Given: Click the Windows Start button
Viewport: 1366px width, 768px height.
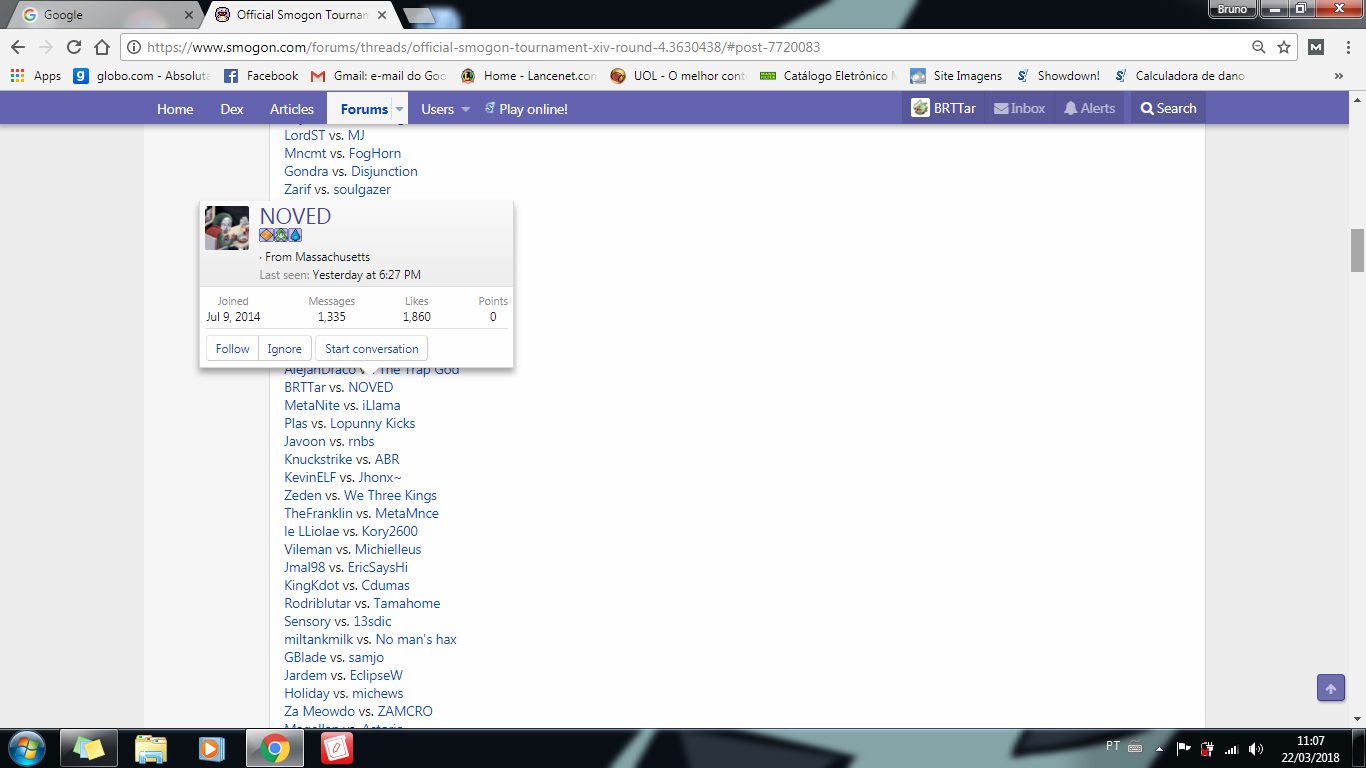Looking at the screenshot, I should coord(26,748).
